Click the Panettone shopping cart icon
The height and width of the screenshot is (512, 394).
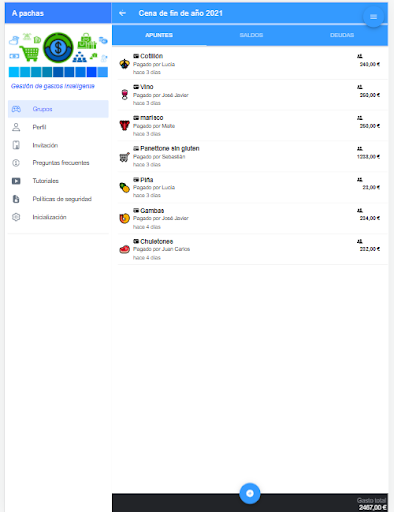click(x=125, y=157)
